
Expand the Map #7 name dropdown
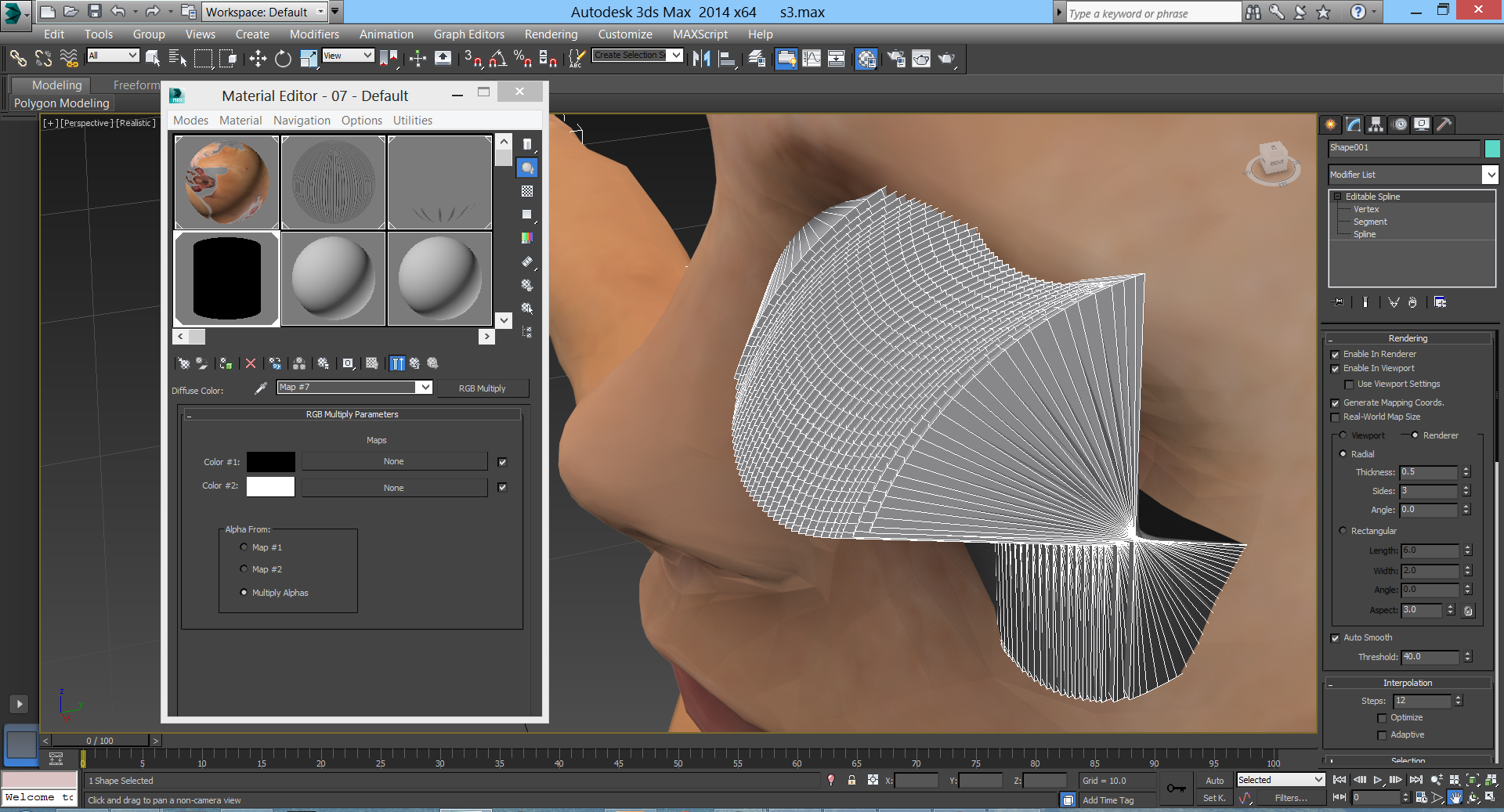pyautogui.click(x=424, y=388)
